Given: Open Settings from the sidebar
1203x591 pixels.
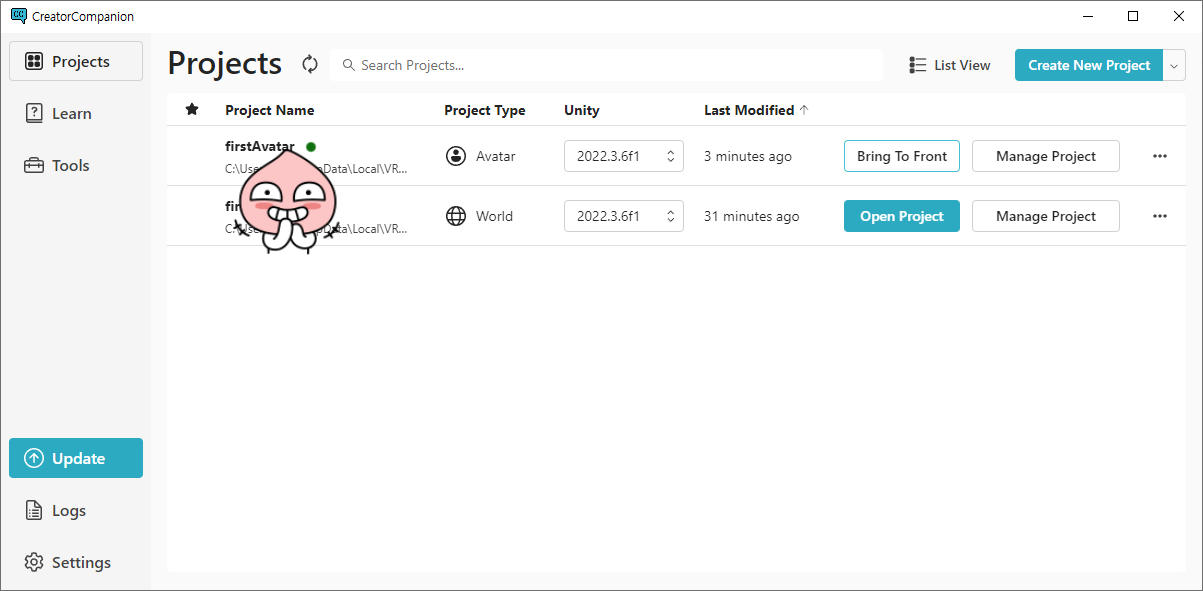Looking at the screenshot, I should (76, 562).
